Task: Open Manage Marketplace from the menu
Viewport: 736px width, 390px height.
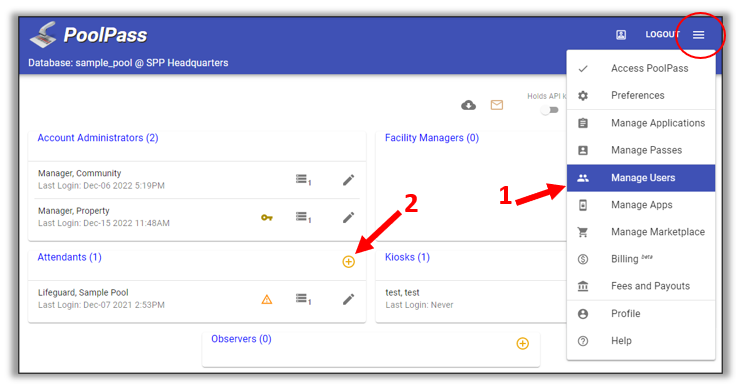Action: point(641,232)
